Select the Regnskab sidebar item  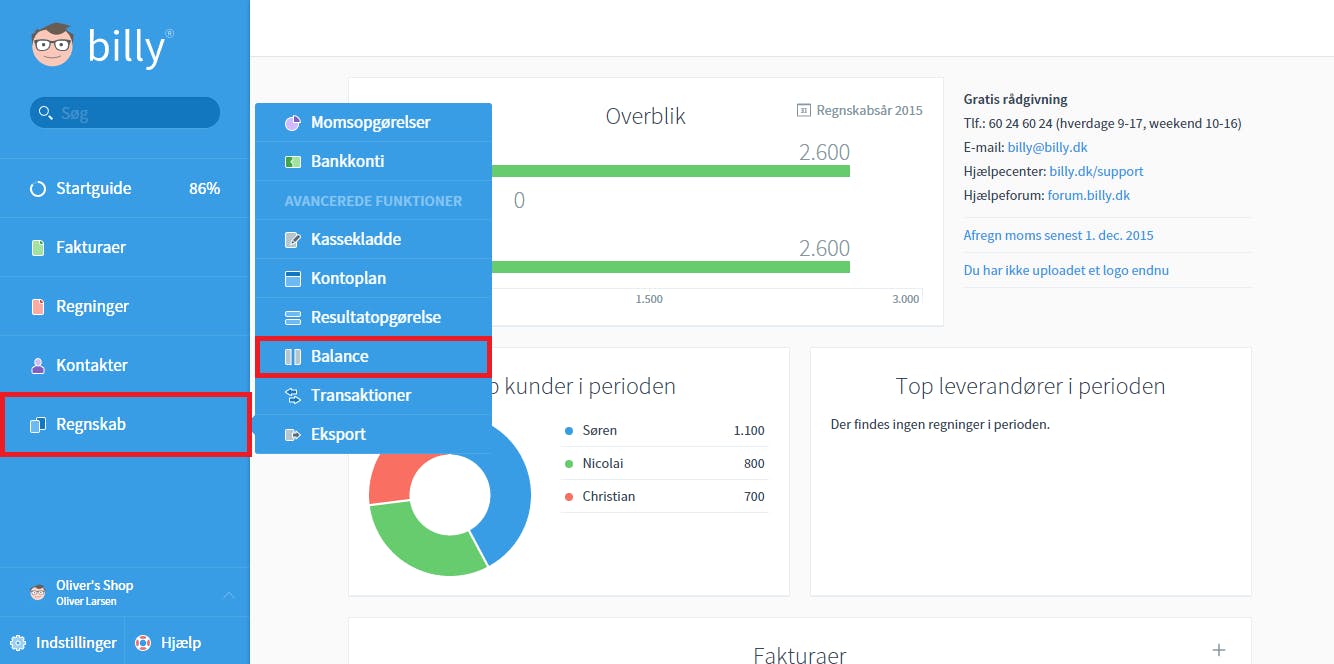tap(125, 425)
